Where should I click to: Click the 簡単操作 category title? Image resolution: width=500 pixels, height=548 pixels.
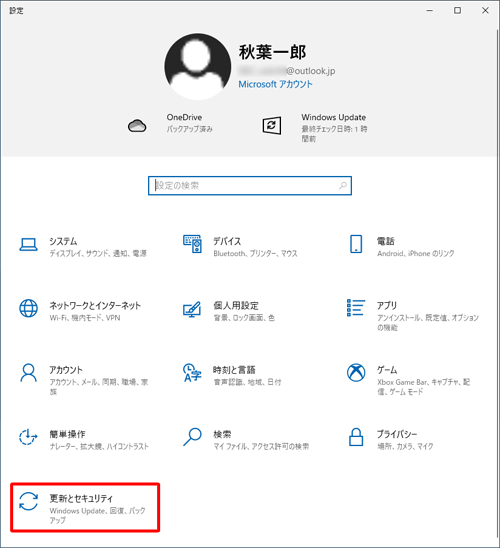67,434
